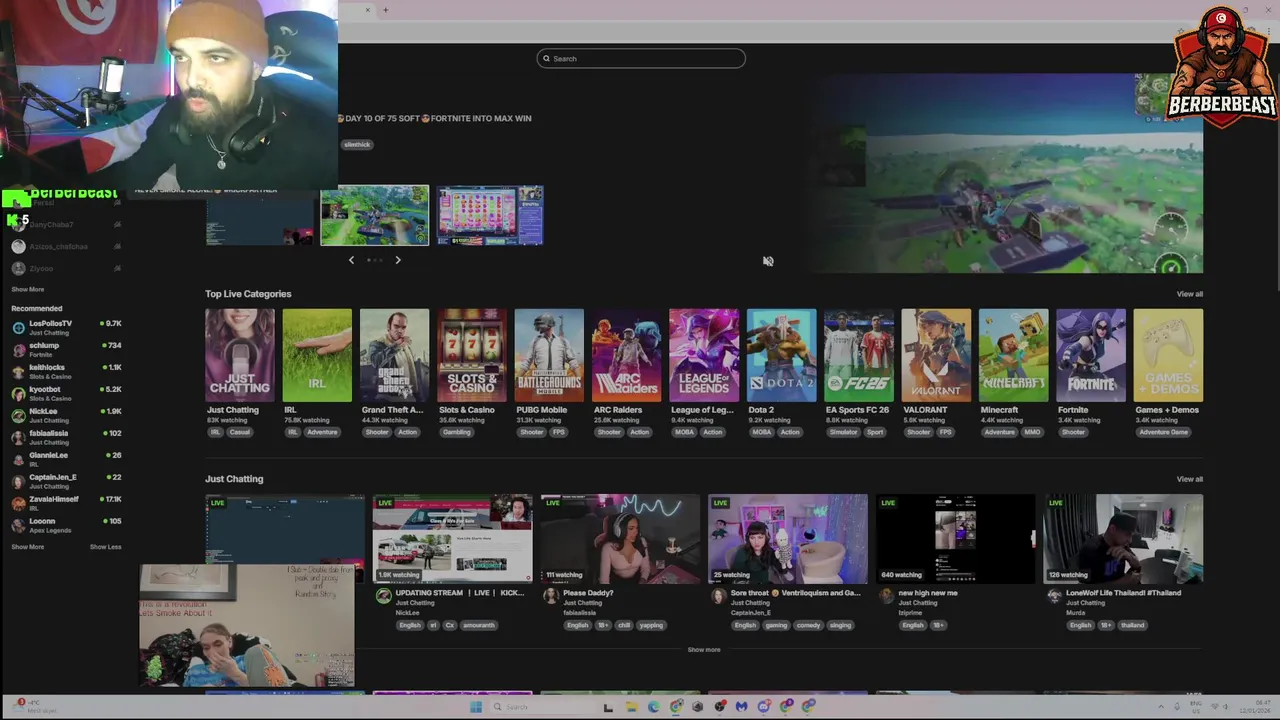
Task: Open schlump recommended channel avatar
Action: [x=18, y=349]
